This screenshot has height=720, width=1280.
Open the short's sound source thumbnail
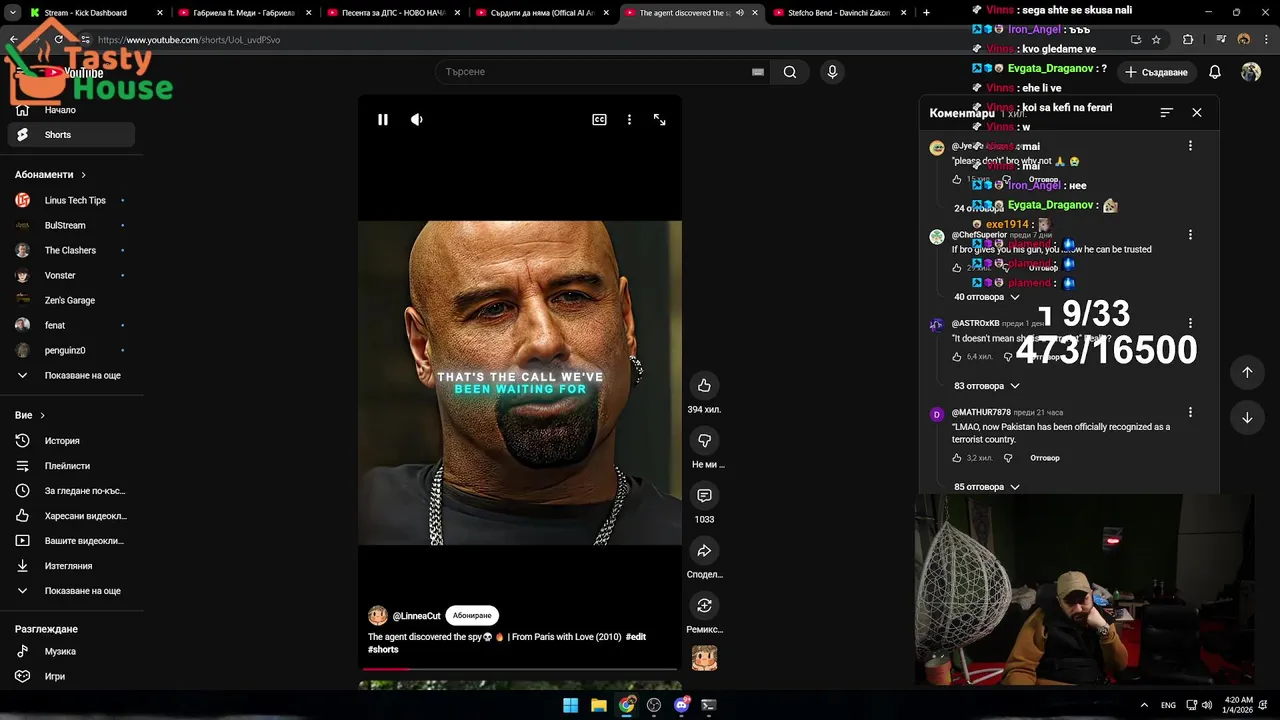click(704, 657)
